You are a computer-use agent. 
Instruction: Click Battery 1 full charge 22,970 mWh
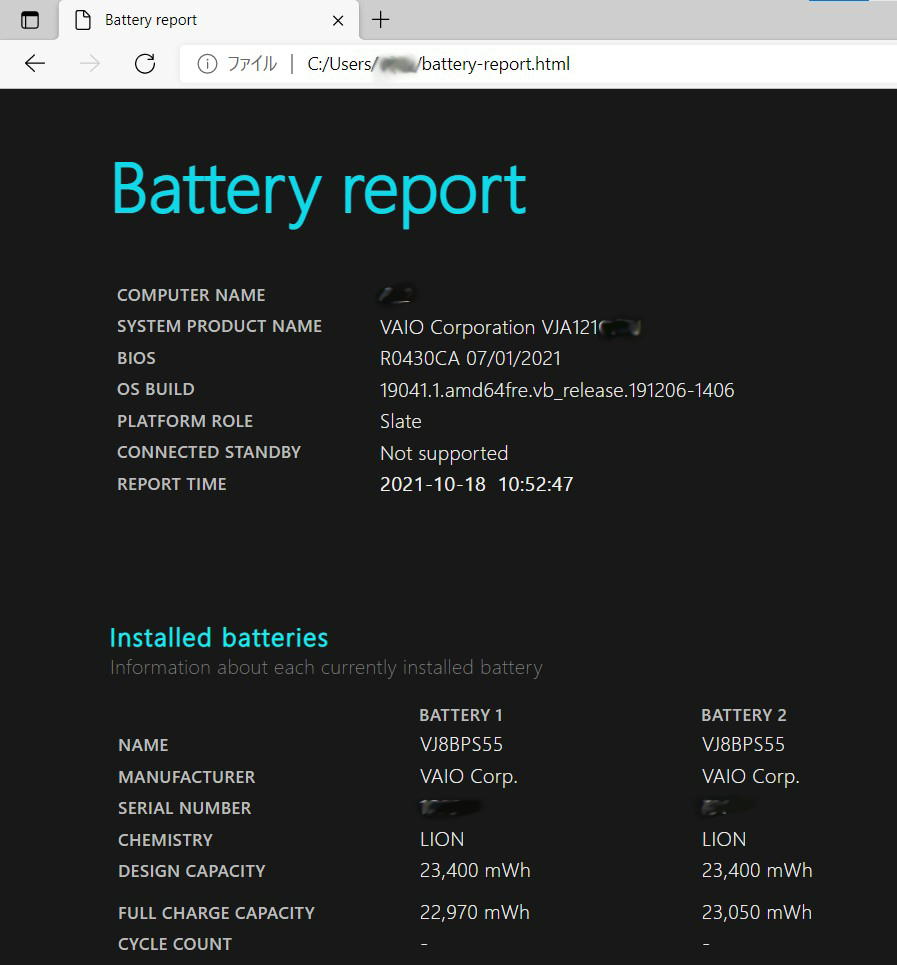tap(475, 913)
